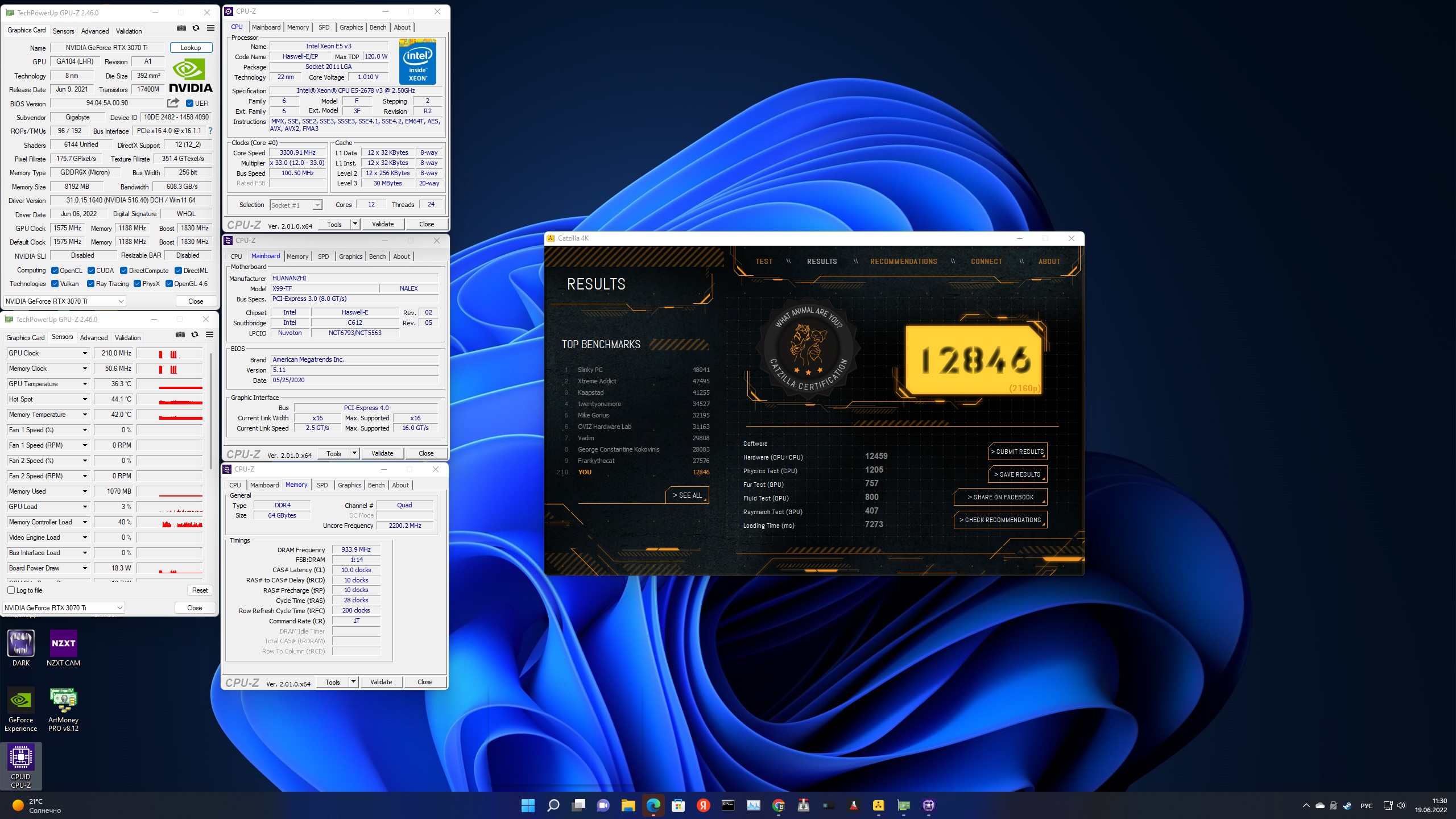
Task: Open File Explorer from the taskbar
Action: [x=628, y=805]
